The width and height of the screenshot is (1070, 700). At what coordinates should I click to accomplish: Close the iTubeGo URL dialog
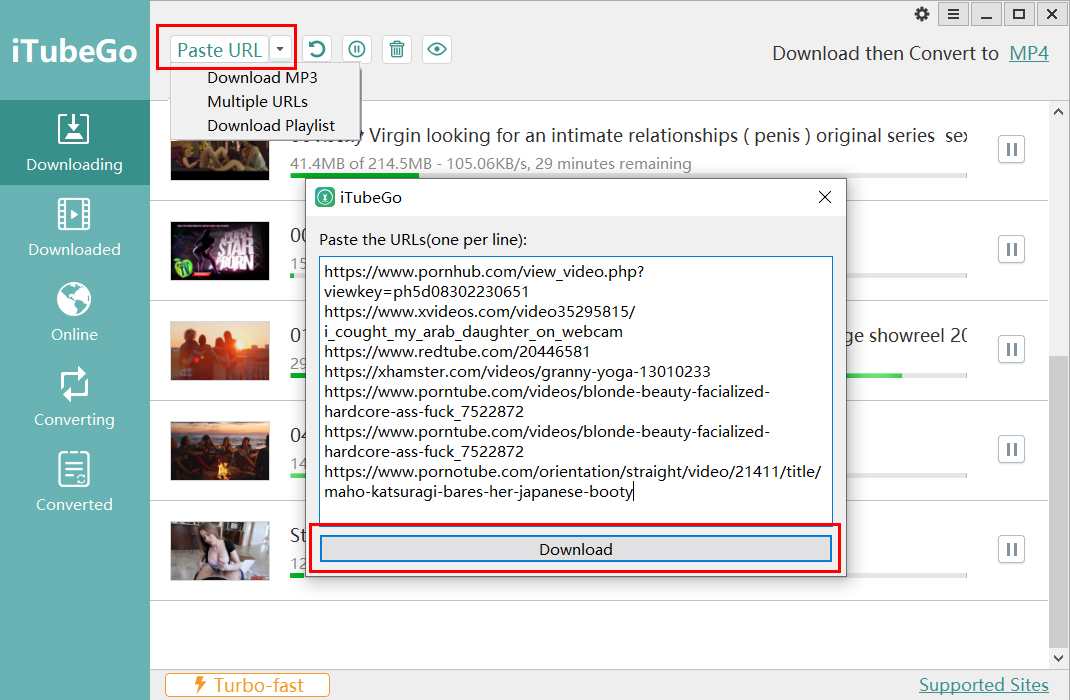(824, 197)
